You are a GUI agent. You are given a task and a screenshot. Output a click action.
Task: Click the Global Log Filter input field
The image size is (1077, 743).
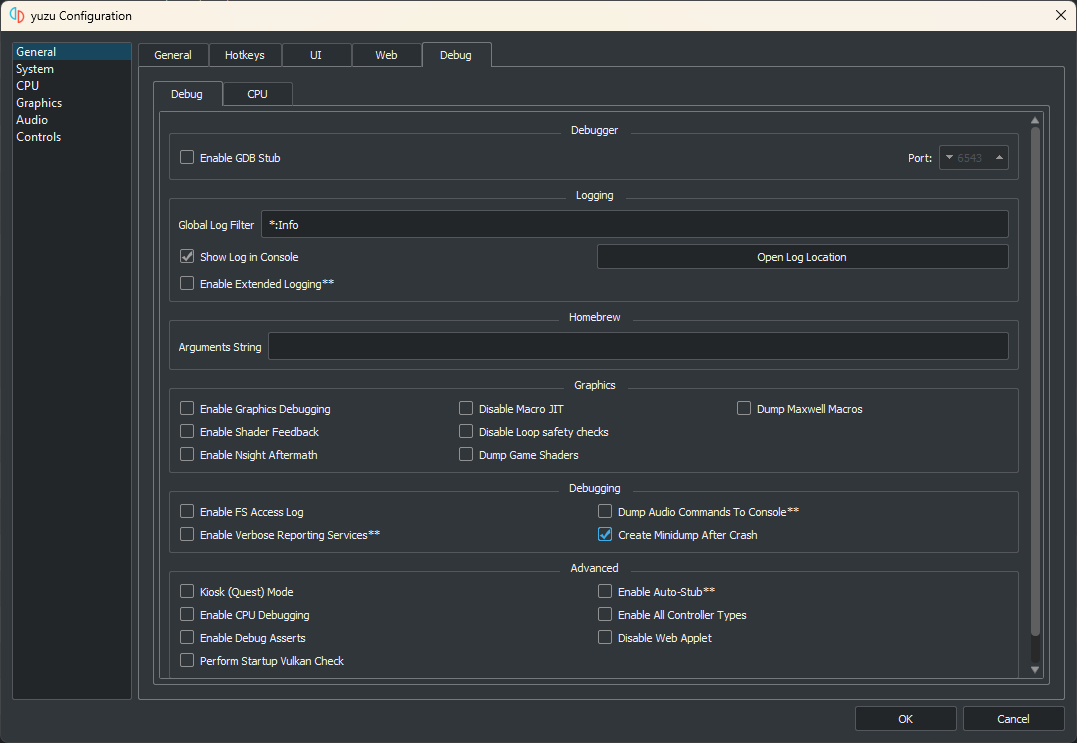pos(635,225)
